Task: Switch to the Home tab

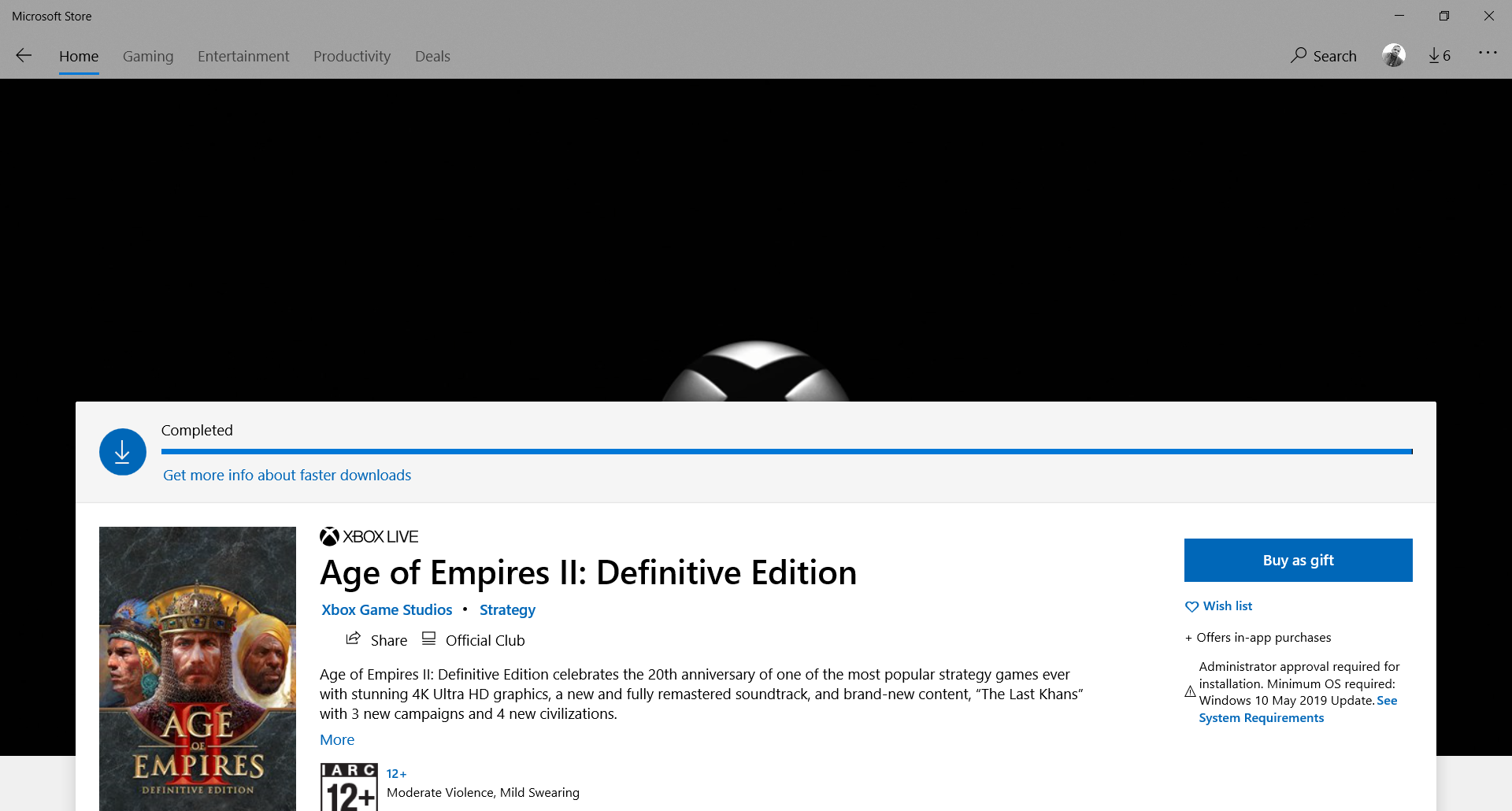Action: pyautogui.click(x=79, y=56)
